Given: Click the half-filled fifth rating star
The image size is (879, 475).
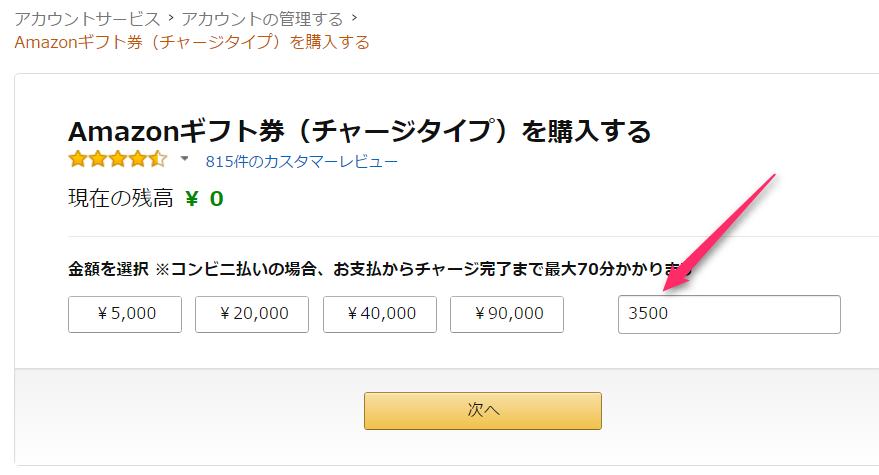Looking at the screenshot, I should pos(160,160).
